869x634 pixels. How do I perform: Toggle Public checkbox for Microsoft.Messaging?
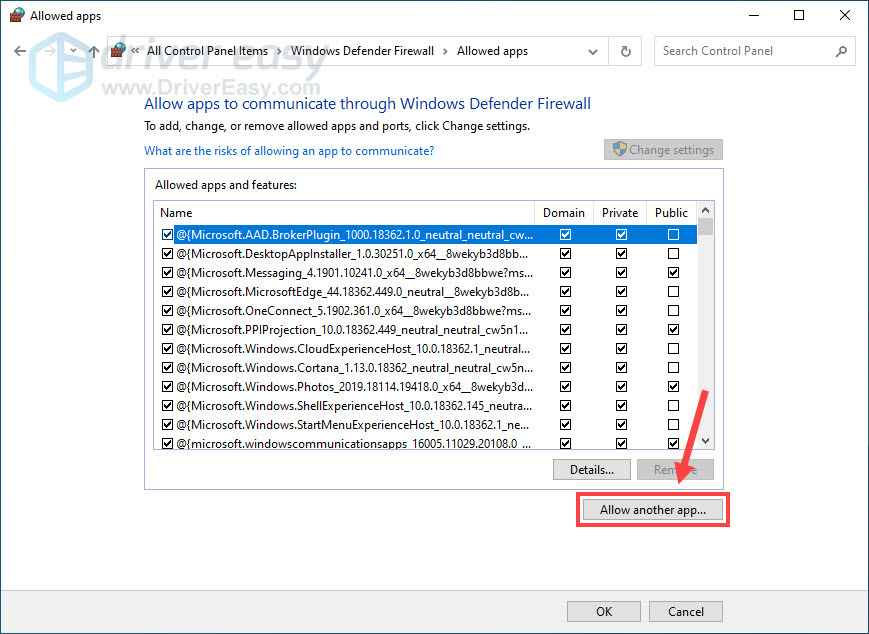[x=673, y=273]
